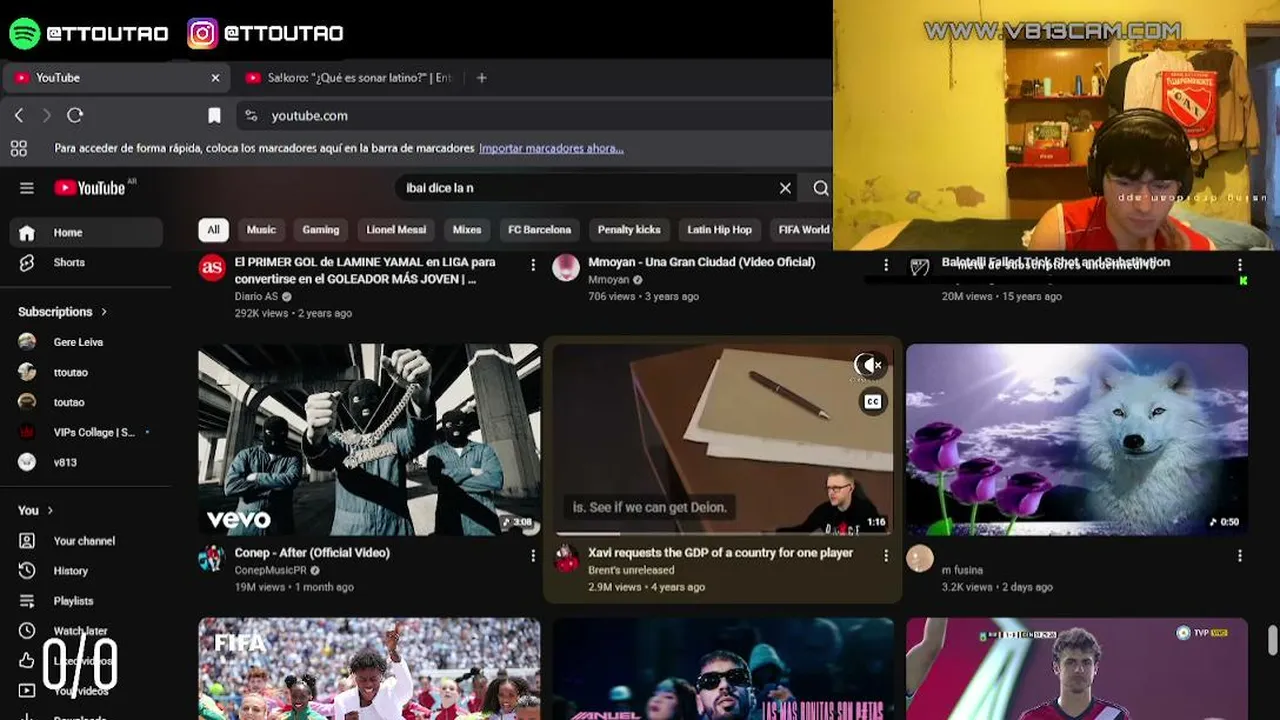
Task: Open options menu for the Xavi video
Action: click(886, 555)
